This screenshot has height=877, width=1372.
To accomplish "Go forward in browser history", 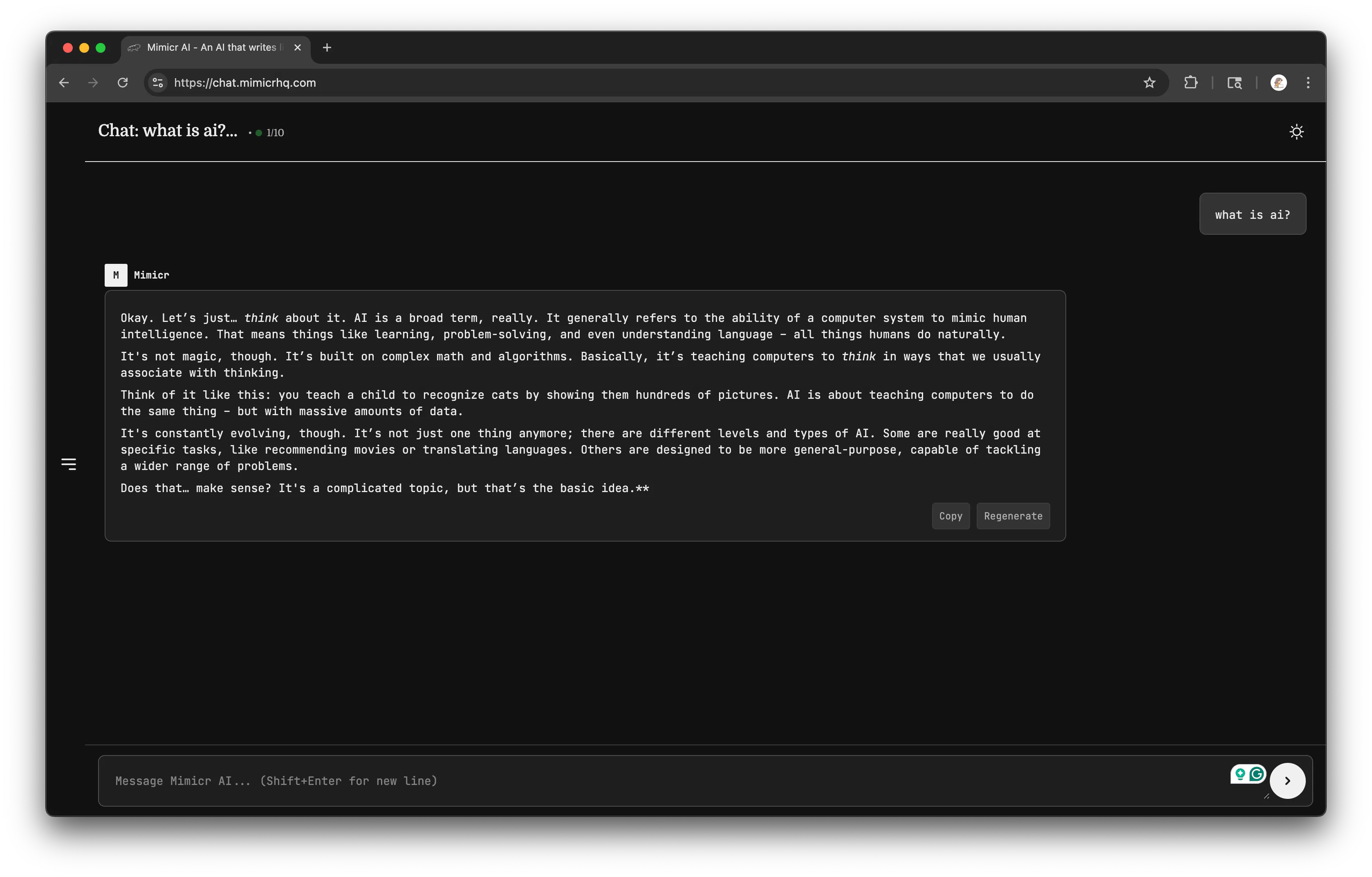I will pyautogui.click(x=94, y=83).
